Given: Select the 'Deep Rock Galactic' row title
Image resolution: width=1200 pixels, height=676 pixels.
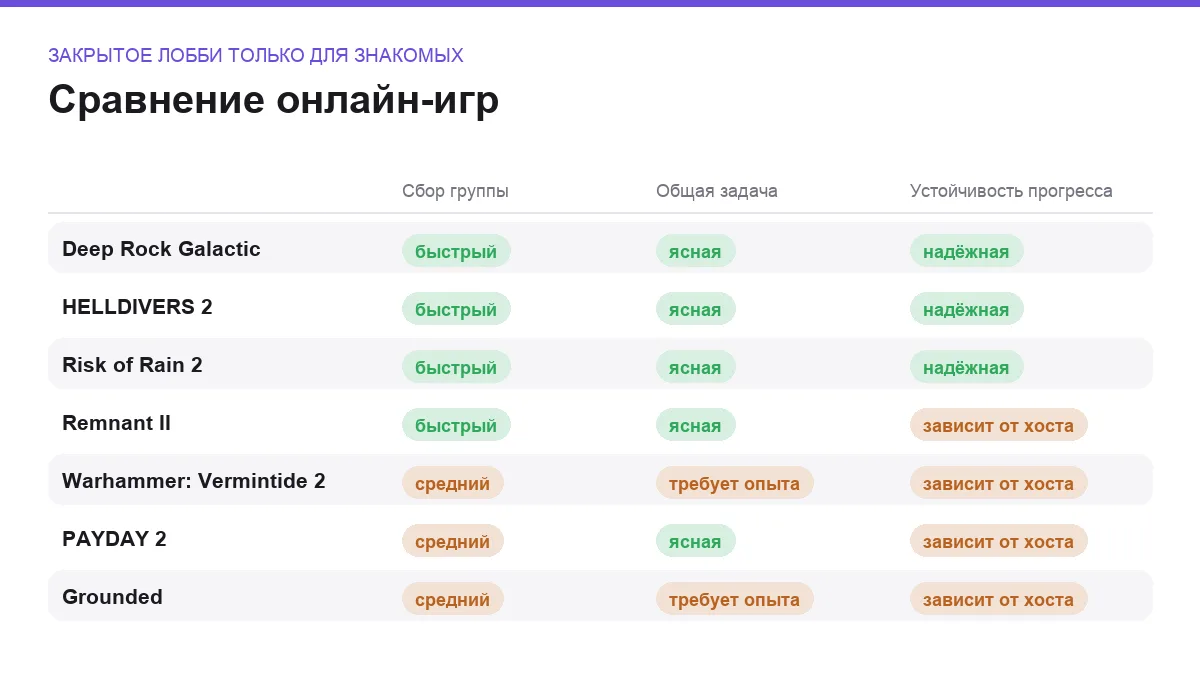Looking at the screenshot, I should pos(161,249).
